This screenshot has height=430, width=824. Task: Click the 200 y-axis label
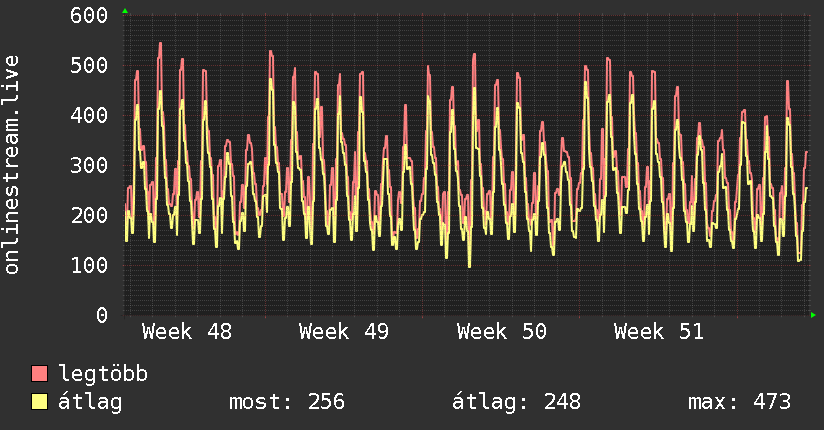(x=89, y=215)
